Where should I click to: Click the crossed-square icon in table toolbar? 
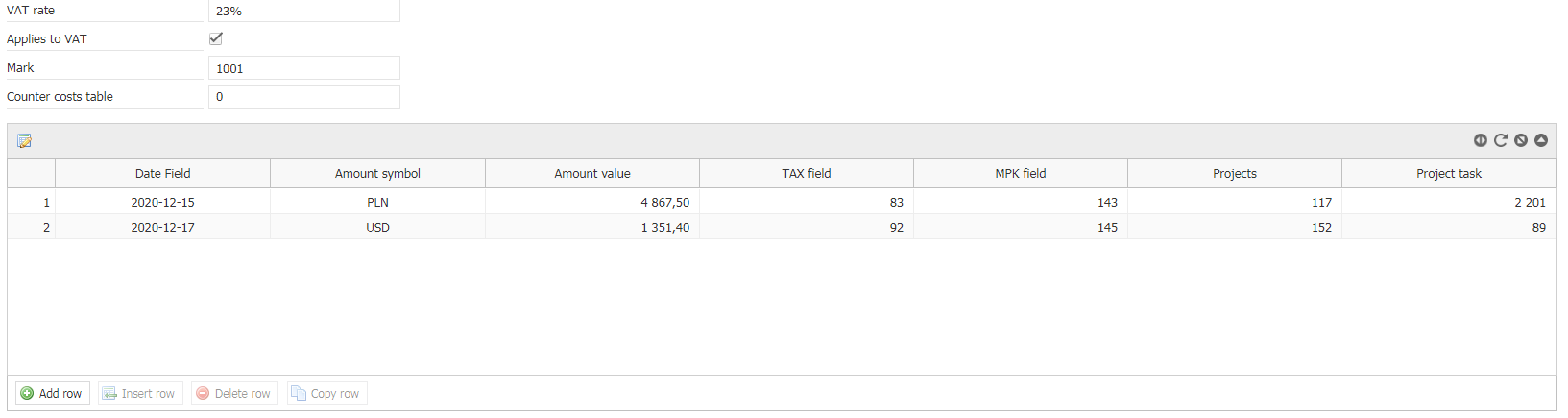pyautogui.click(x=1521, y=140)
